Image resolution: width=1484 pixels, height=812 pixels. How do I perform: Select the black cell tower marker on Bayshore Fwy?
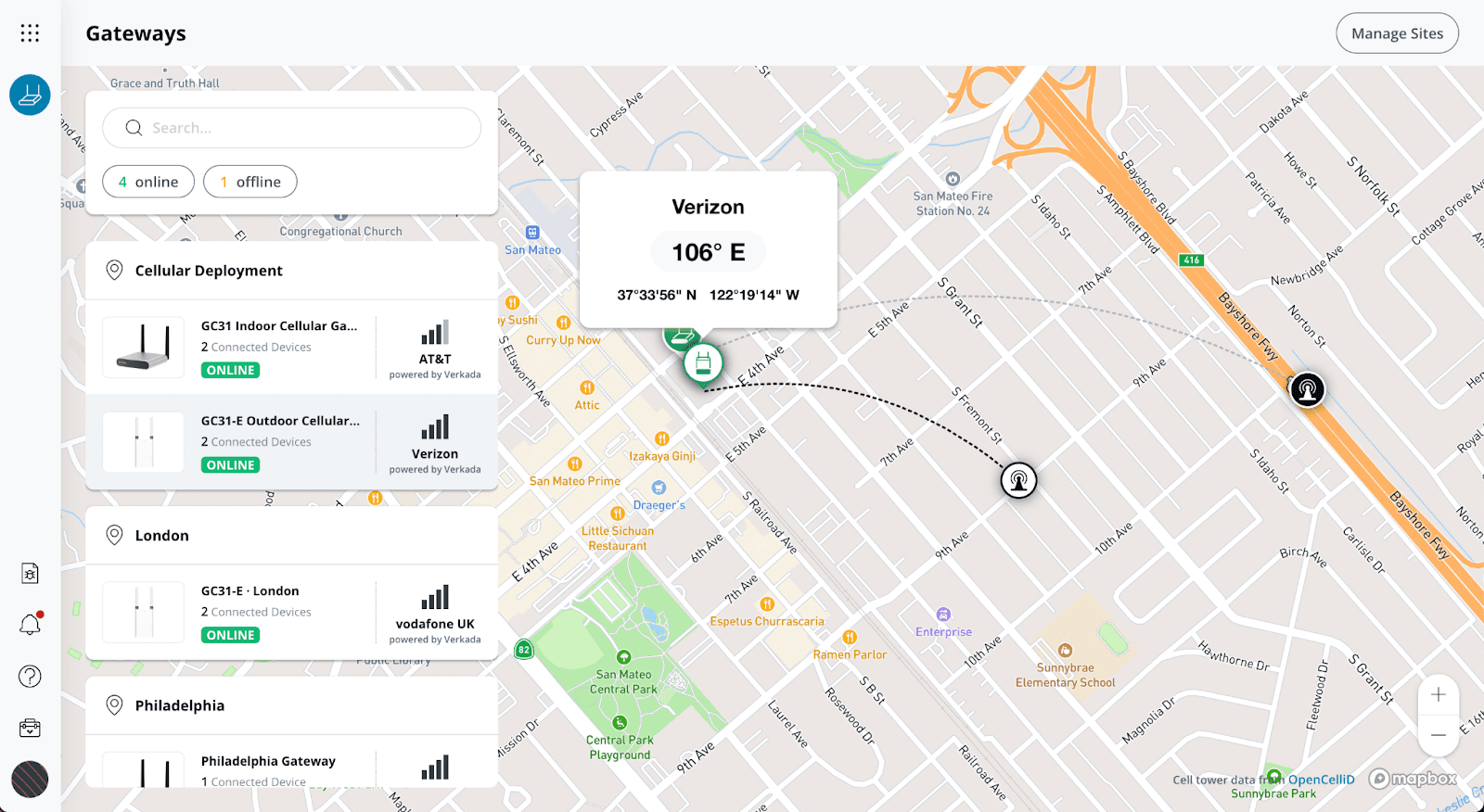[1307, 389]
